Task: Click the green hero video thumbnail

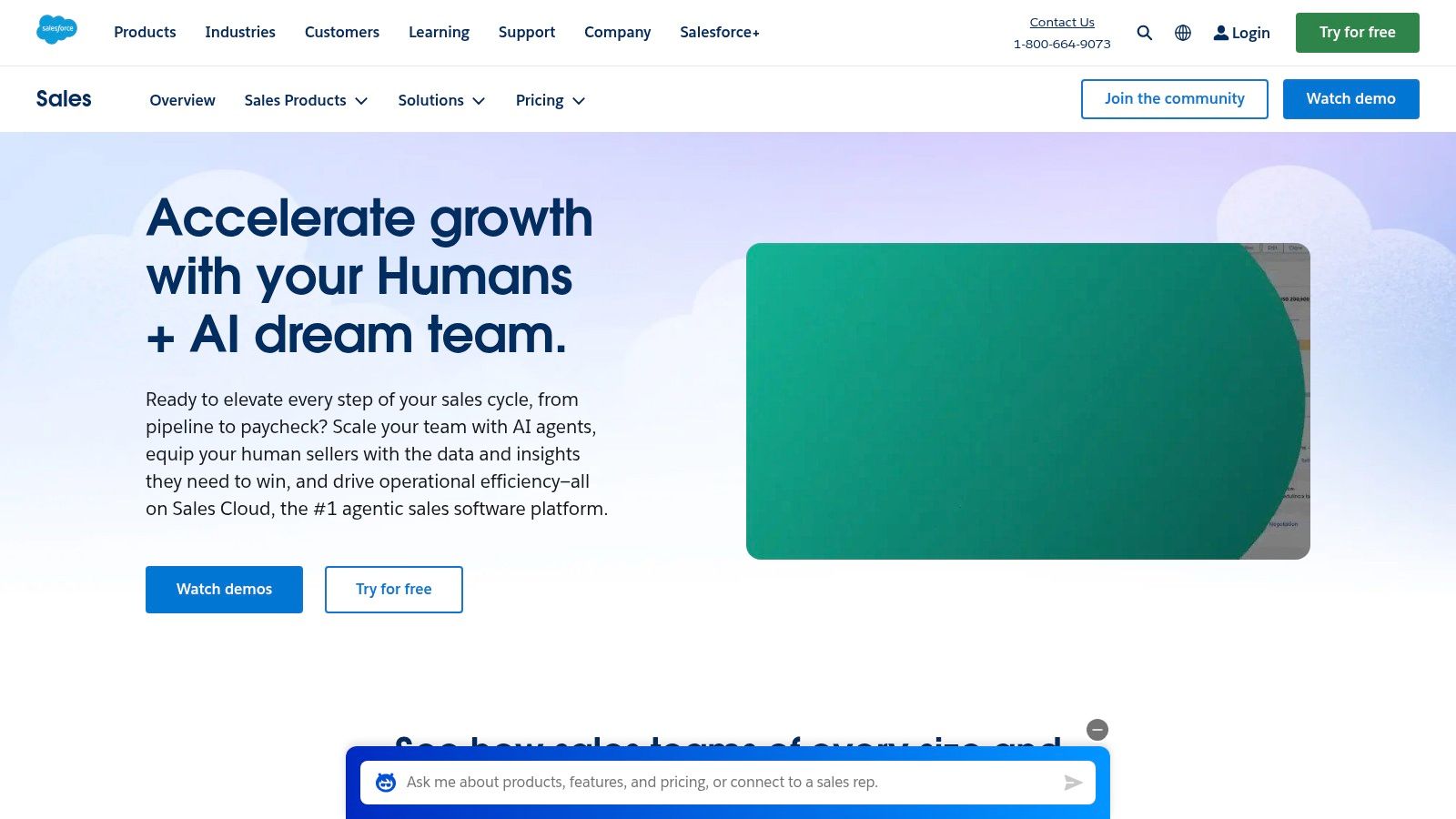Action: tap(1027, 401)
